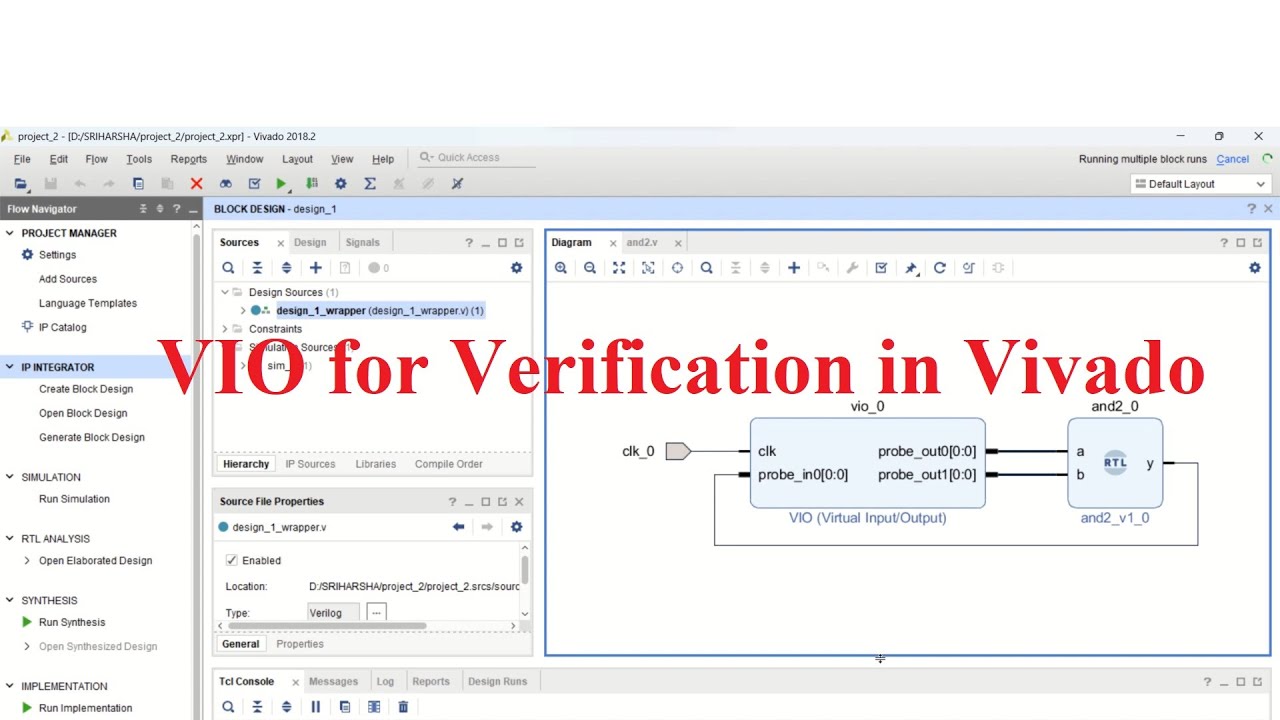Click Regenerate Layout refresh icon in Diagram toolbar

940,268
